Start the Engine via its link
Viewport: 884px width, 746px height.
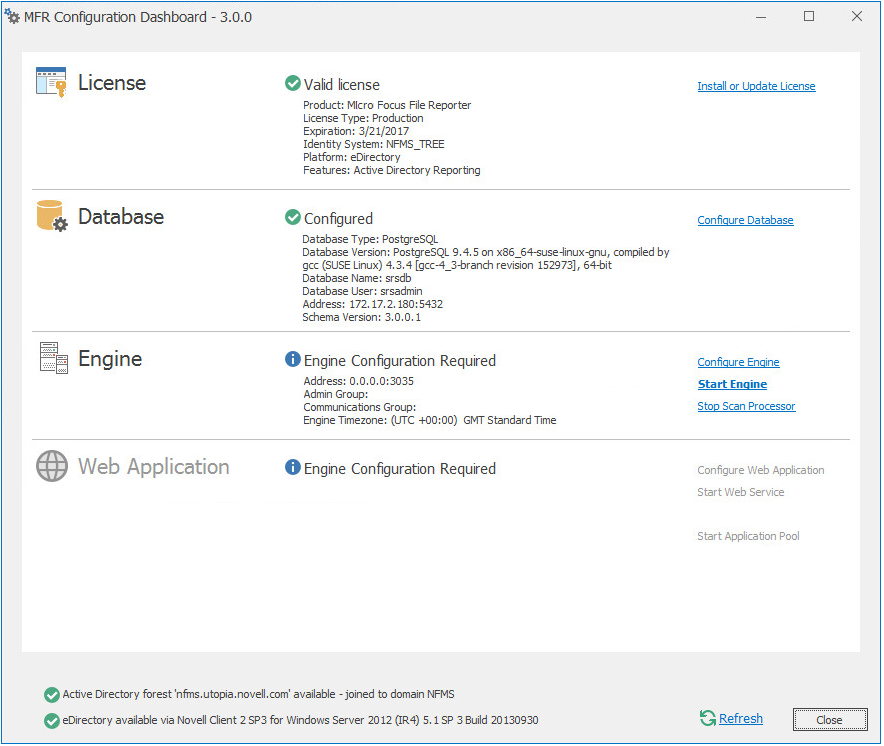pos(732,385)
